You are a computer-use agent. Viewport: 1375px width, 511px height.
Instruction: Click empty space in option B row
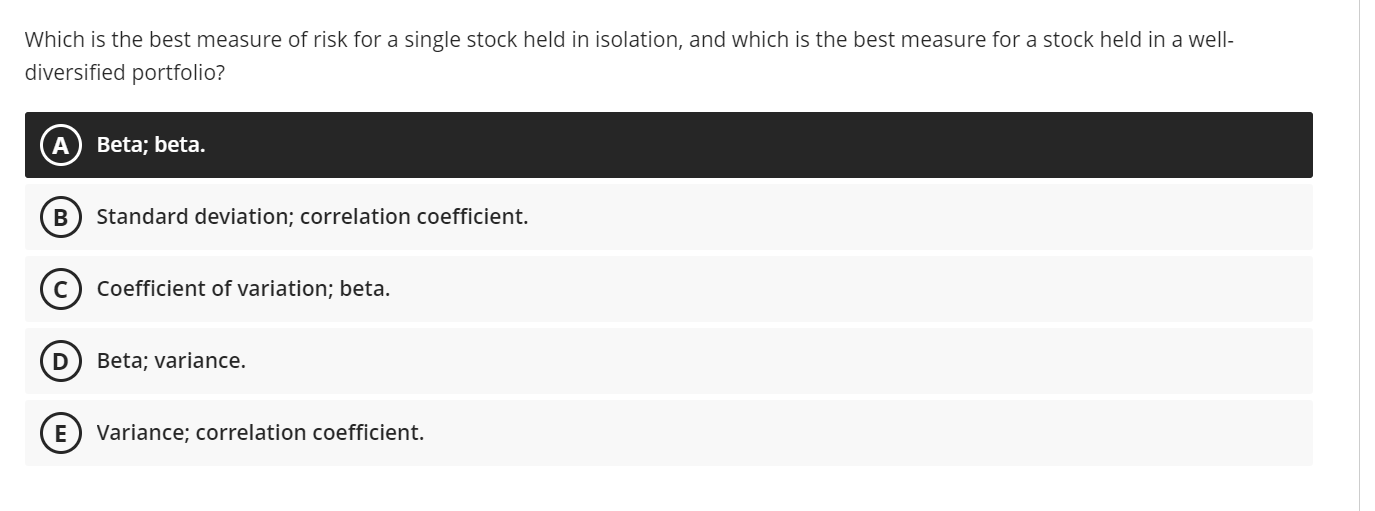coord(900,217)
